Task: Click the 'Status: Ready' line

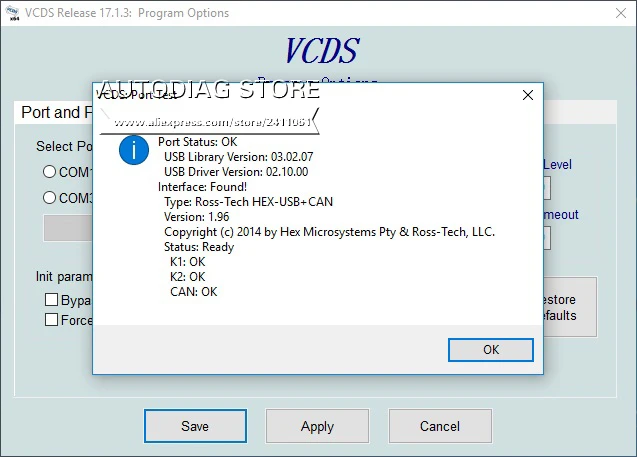Action: click(199, 247)
